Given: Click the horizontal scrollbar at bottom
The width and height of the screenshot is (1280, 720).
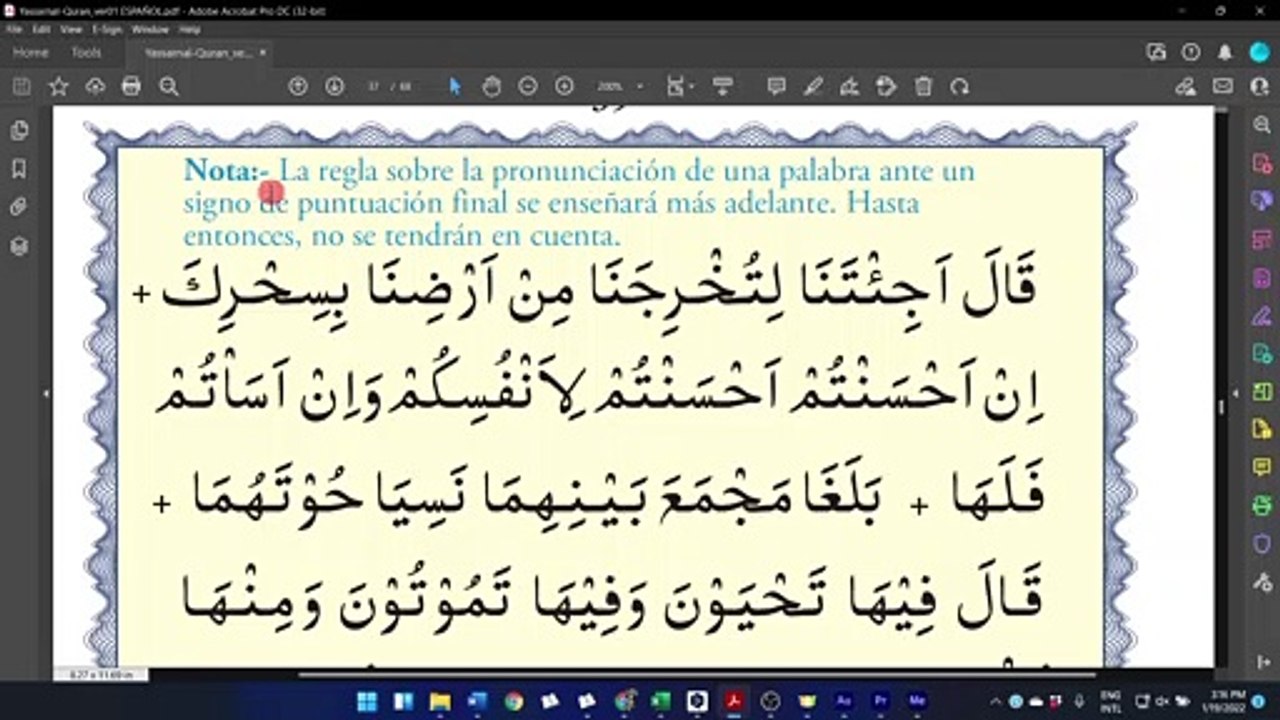Looking at the screenshot, I should [x=697, y=675].
